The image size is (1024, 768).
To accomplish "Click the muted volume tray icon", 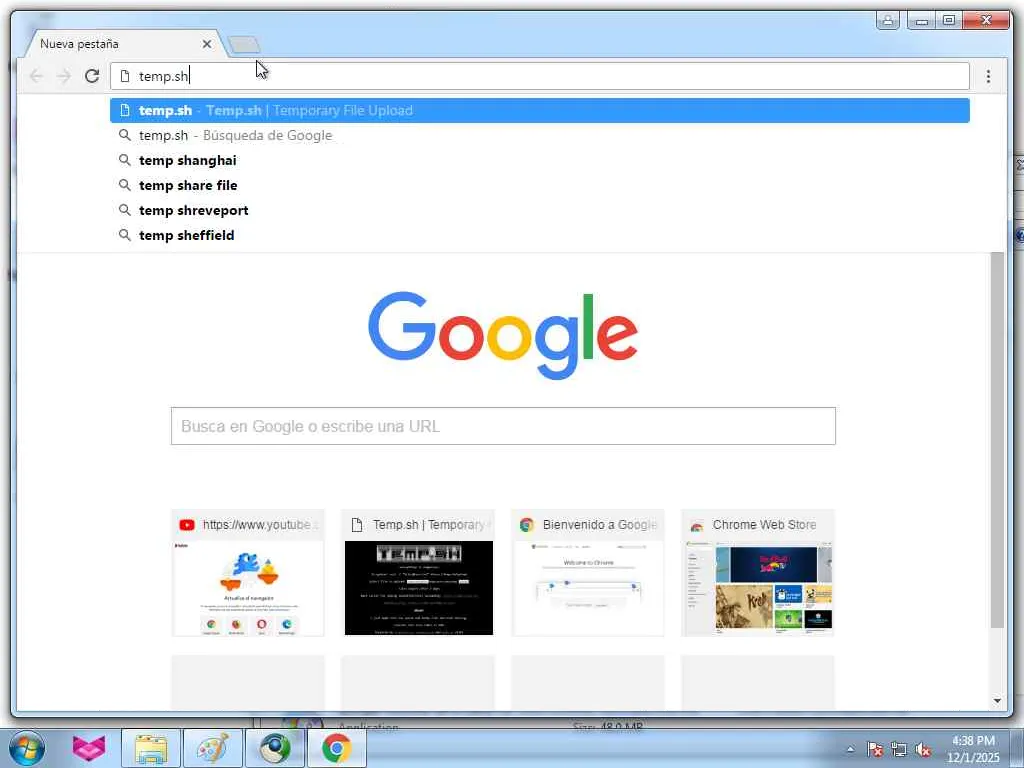I will (923, 749).
